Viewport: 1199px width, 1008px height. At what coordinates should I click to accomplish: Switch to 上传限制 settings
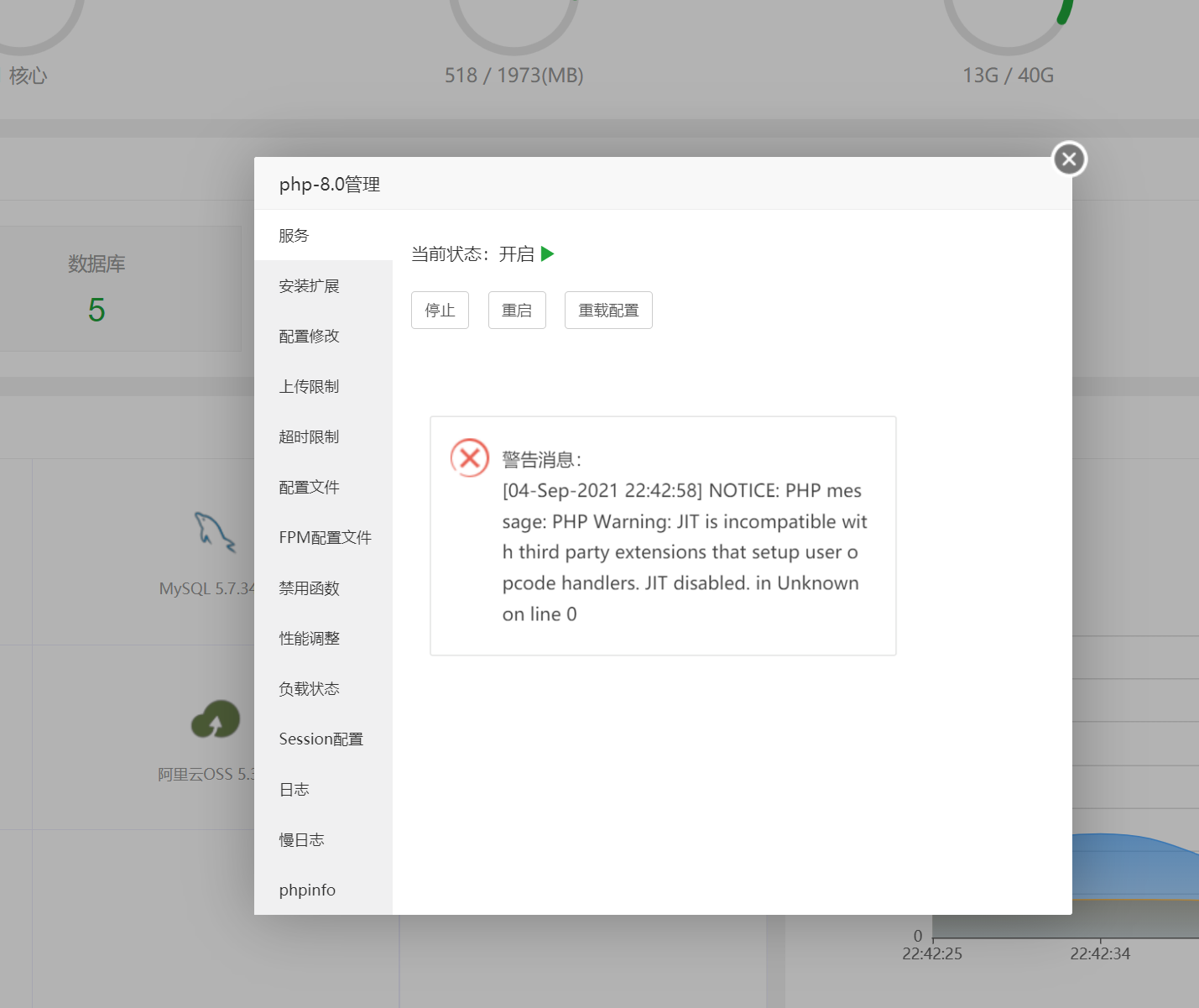pyautogui.click(x=323, y=386)
